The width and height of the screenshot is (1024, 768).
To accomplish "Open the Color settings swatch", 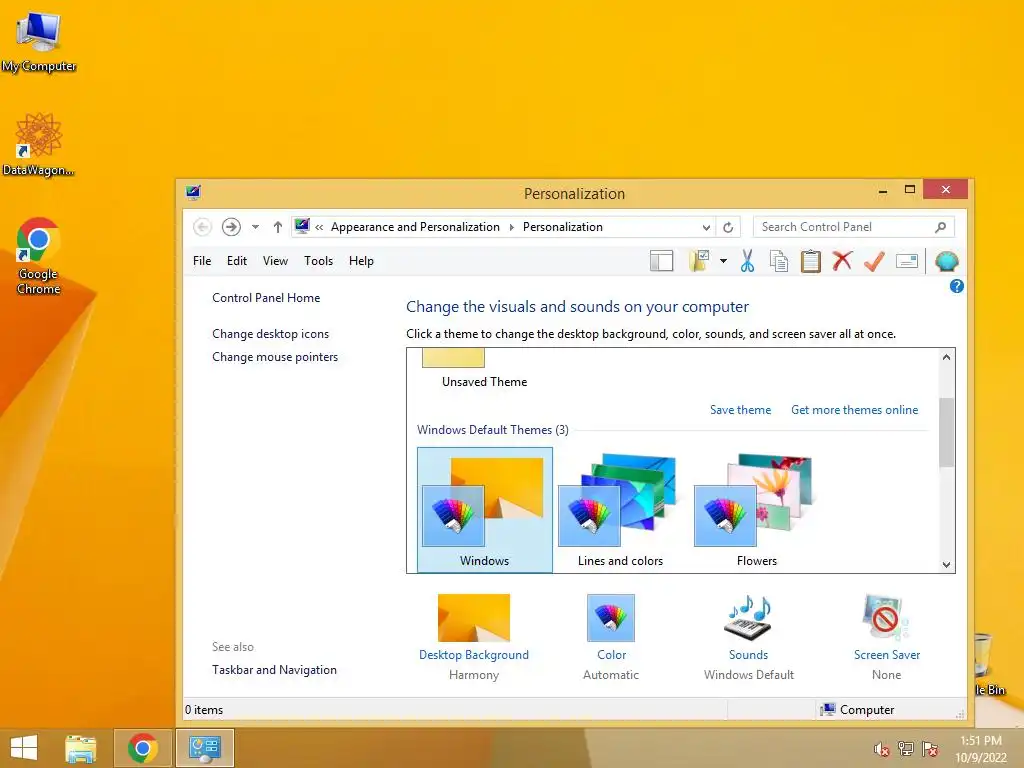I will [x=611, y=618].
